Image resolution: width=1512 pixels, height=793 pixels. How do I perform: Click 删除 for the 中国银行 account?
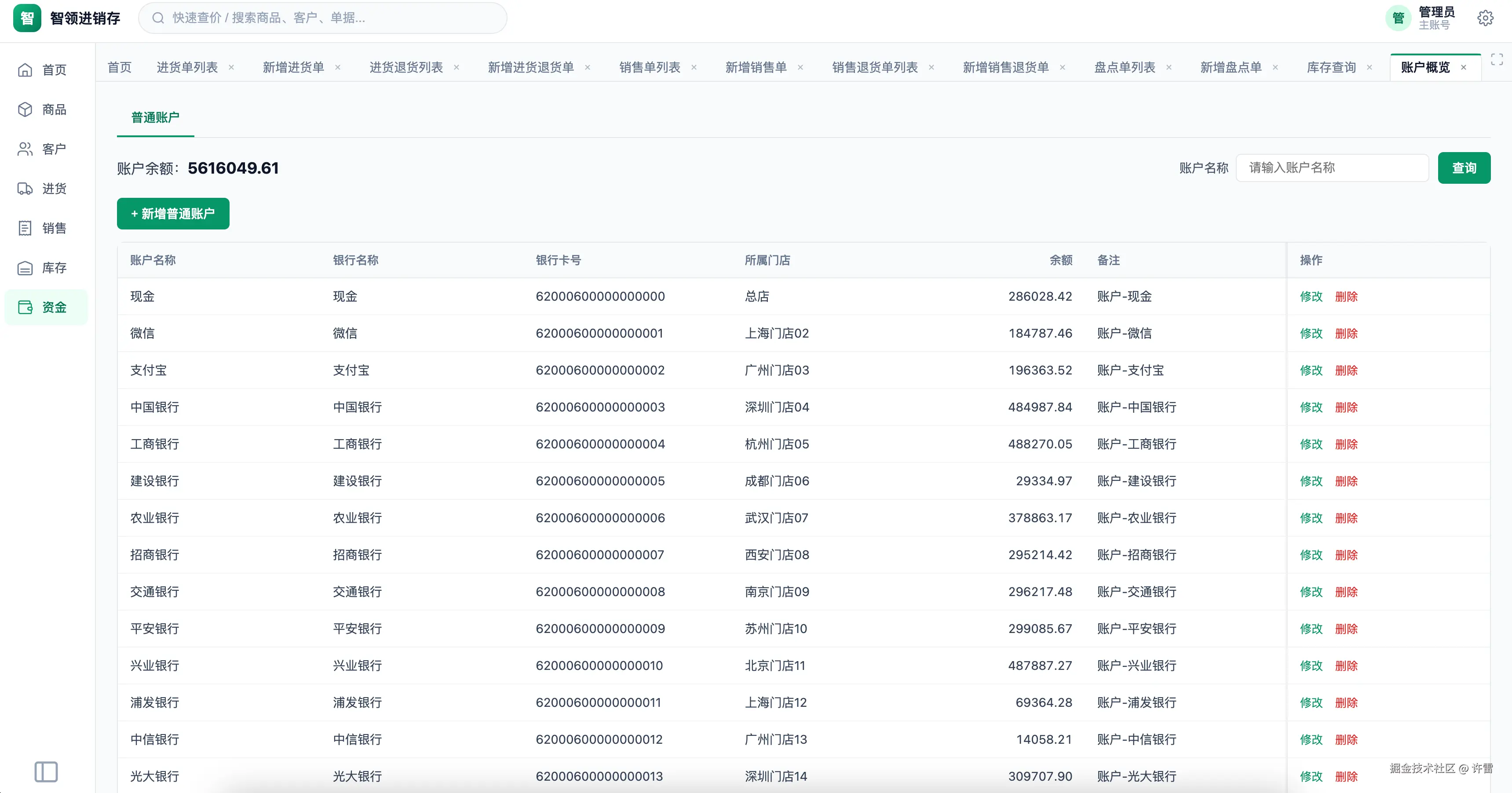(1347, 407)
